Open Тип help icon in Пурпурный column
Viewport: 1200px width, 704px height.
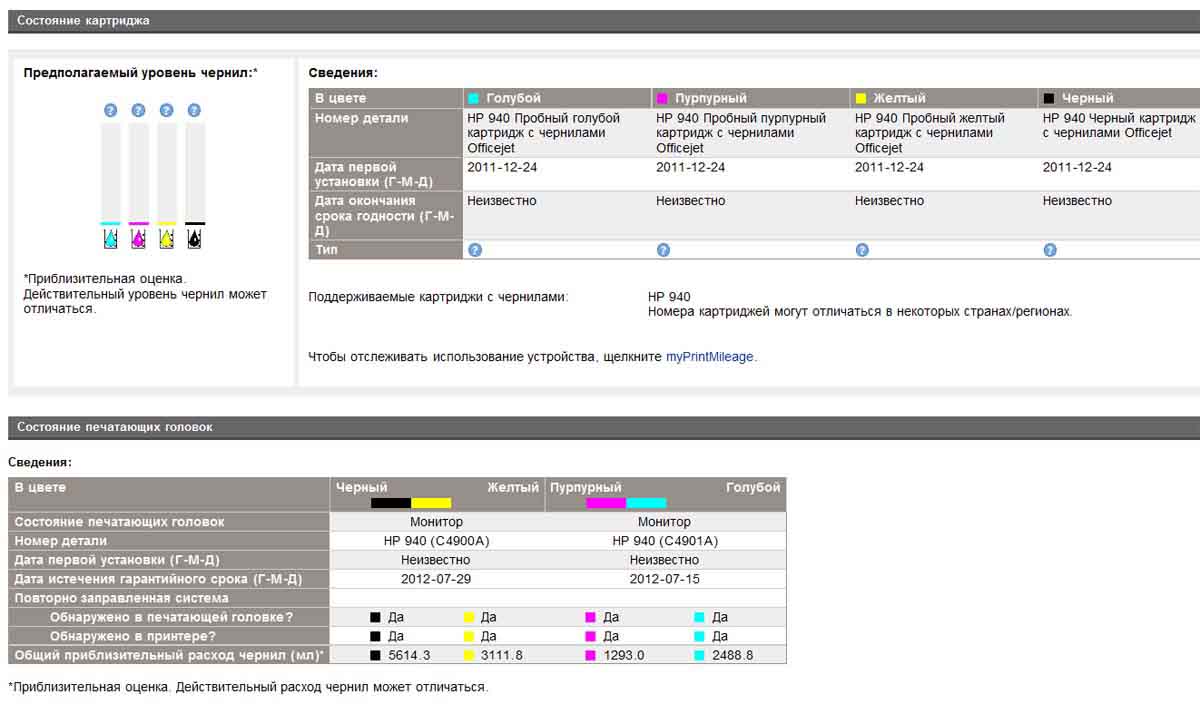(663, 250)
